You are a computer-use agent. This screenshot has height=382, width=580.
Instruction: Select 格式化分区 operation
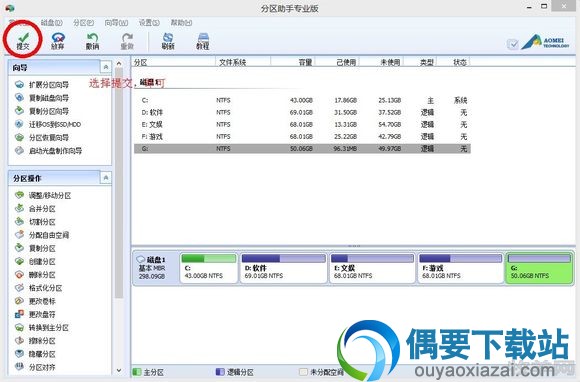point(38,288)
